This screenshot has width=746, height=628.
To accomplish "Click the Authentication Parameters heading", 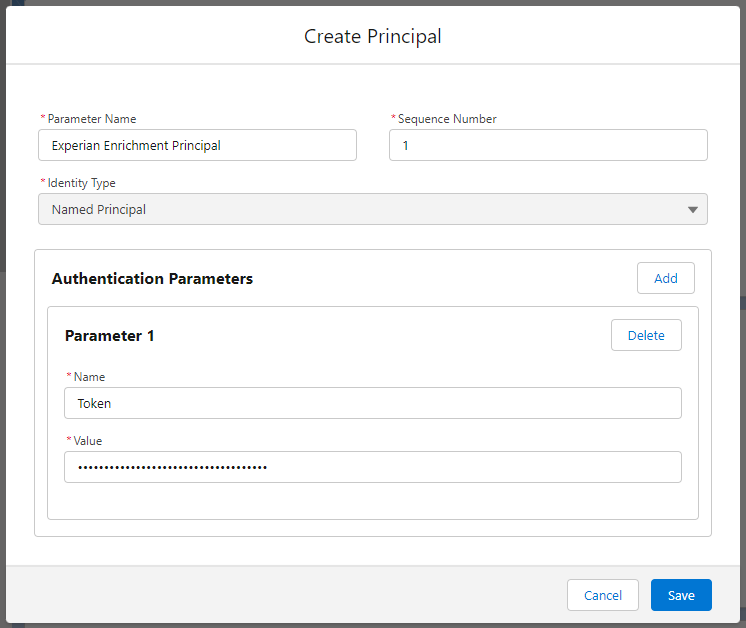I will click(152, 279).
